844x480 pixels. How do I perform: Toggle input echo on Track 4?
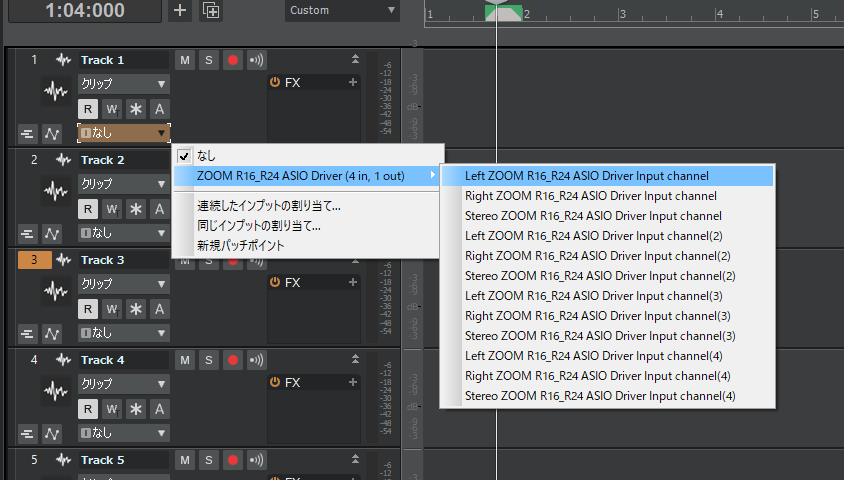257,360
